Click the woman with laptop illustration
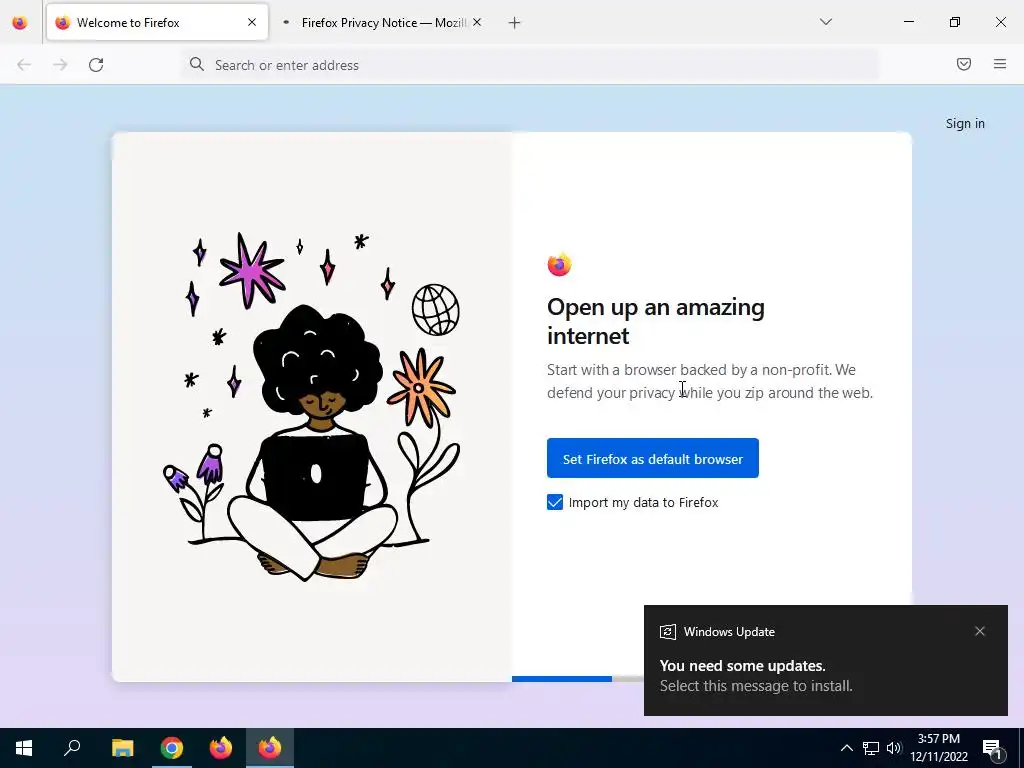The height and width of the screenshot is (768, 1024). point(312,406)
